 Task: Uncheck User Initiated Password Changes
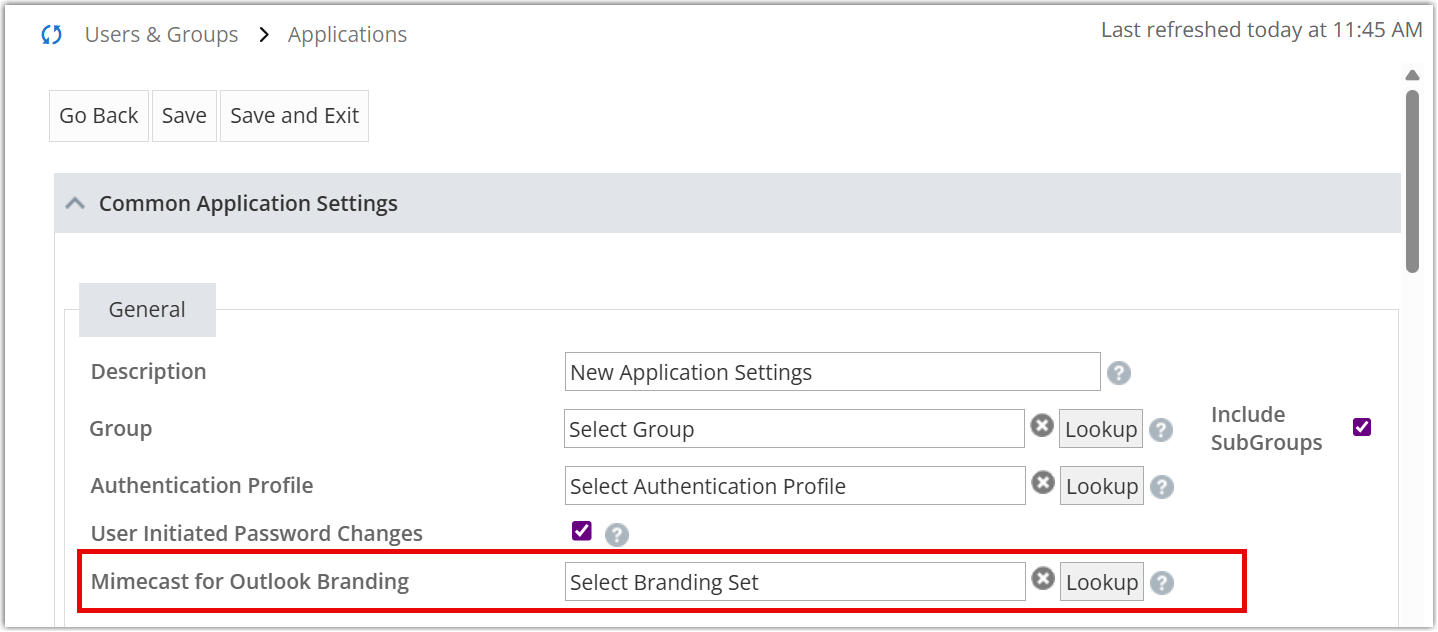pyautogui.click(x=581, y=531)
